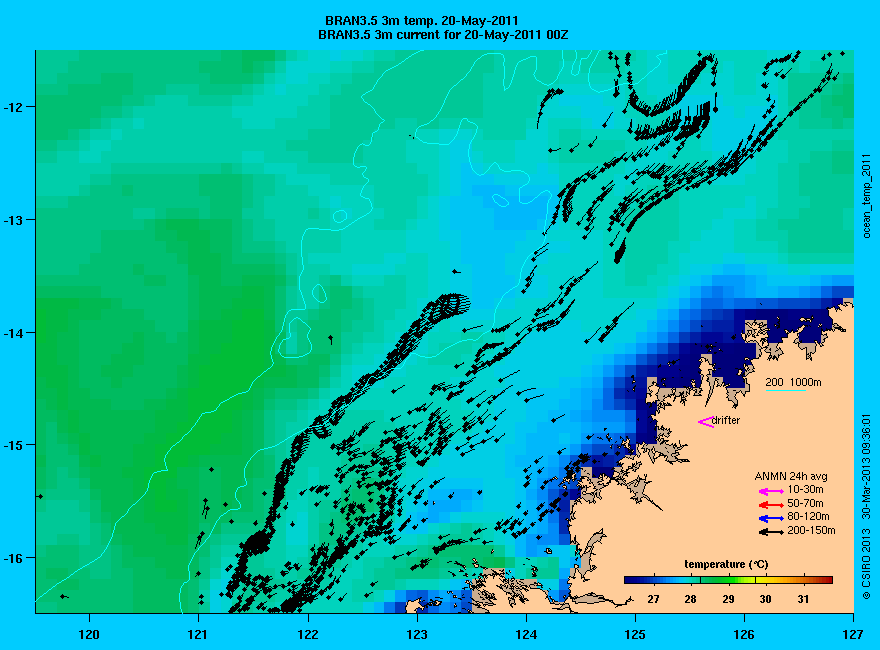Click the 'temperature (°C)' colorbar title
The height and width of the screenshot is (650, 880).
point(726,564)
